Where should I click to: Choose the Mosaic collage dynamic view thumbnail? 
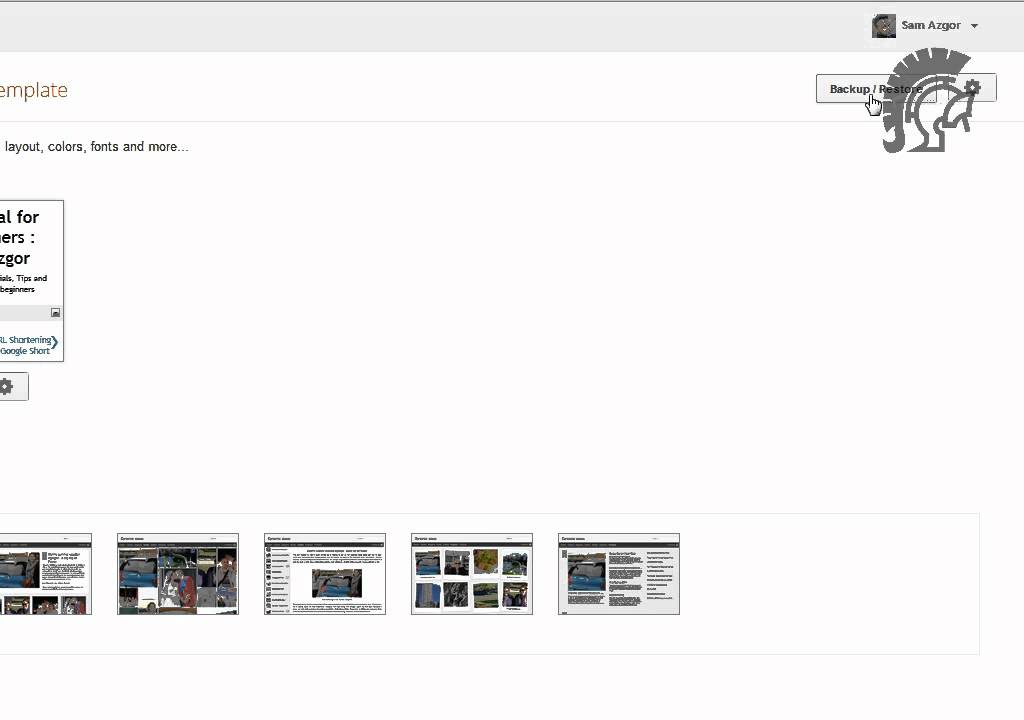[x=178, y=574]
